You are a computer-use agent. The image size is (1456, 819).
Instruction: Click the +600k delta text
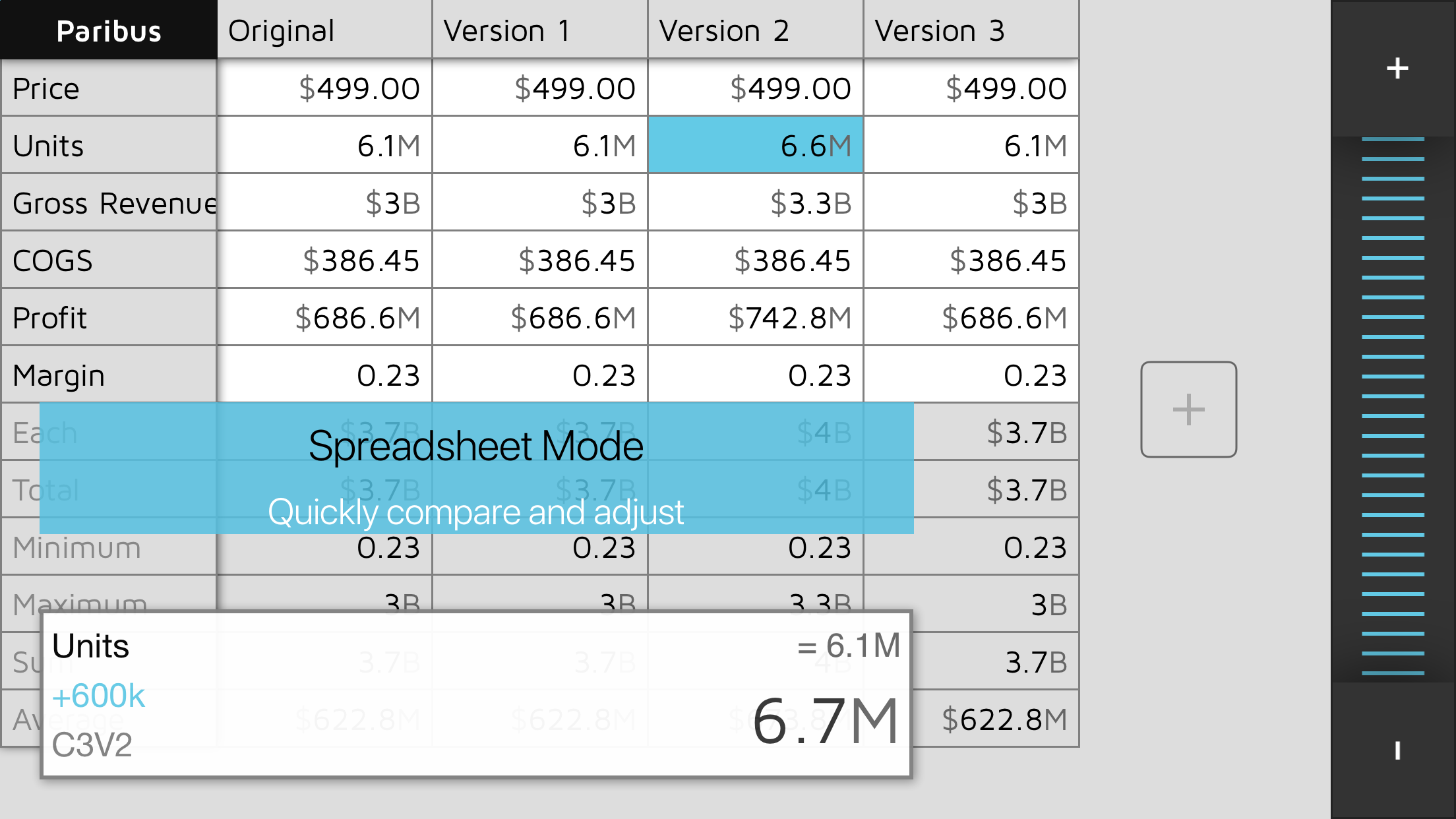pos(99,696)
